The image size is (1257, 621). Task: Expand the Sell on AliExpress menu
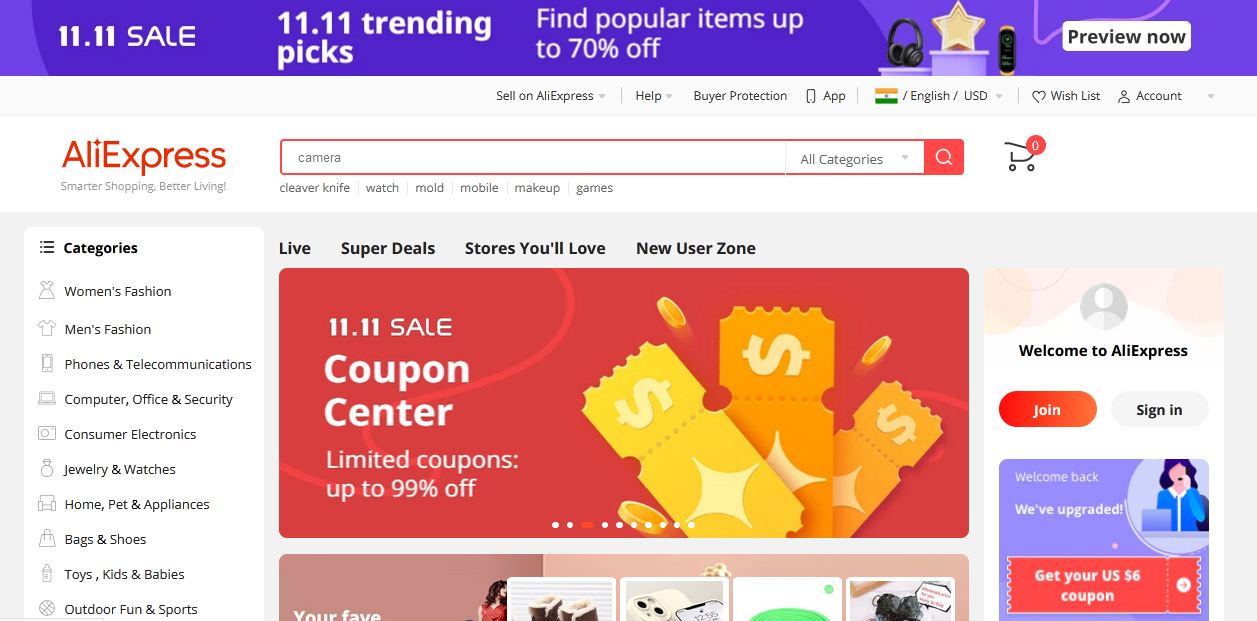(551, 96)
